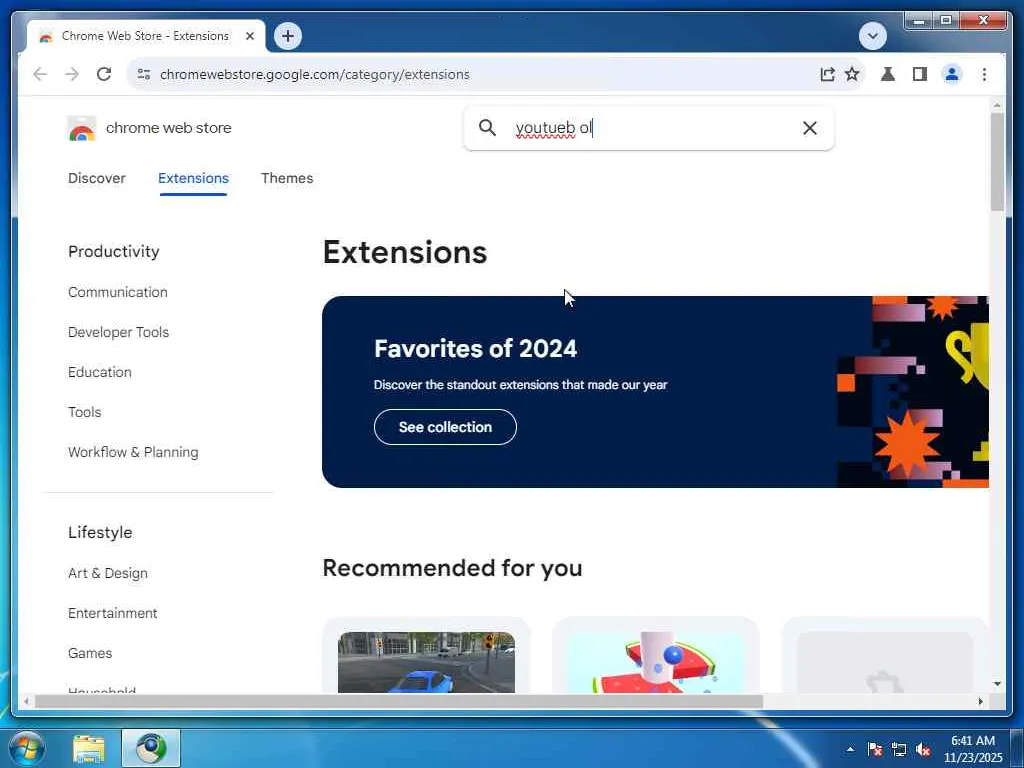The width and height of the screenshot is (1024, 768).
Task: Clear the search box text
Action: 810,128
